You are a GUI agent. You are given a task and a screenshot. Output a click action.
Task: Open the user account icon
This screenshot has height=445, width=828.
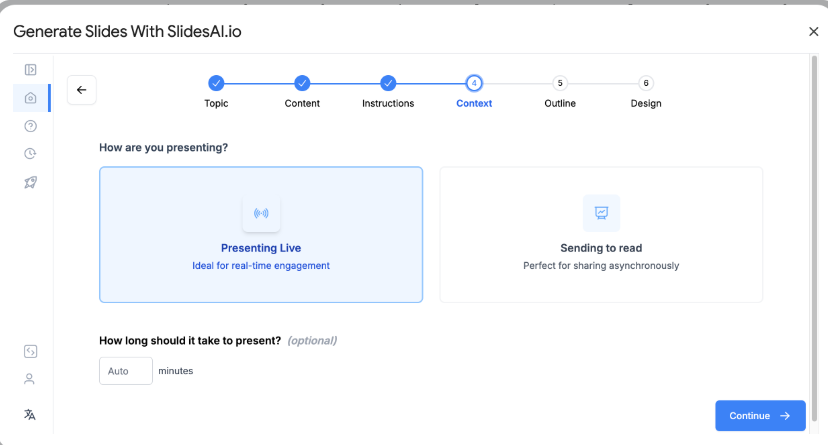point(30,379)
